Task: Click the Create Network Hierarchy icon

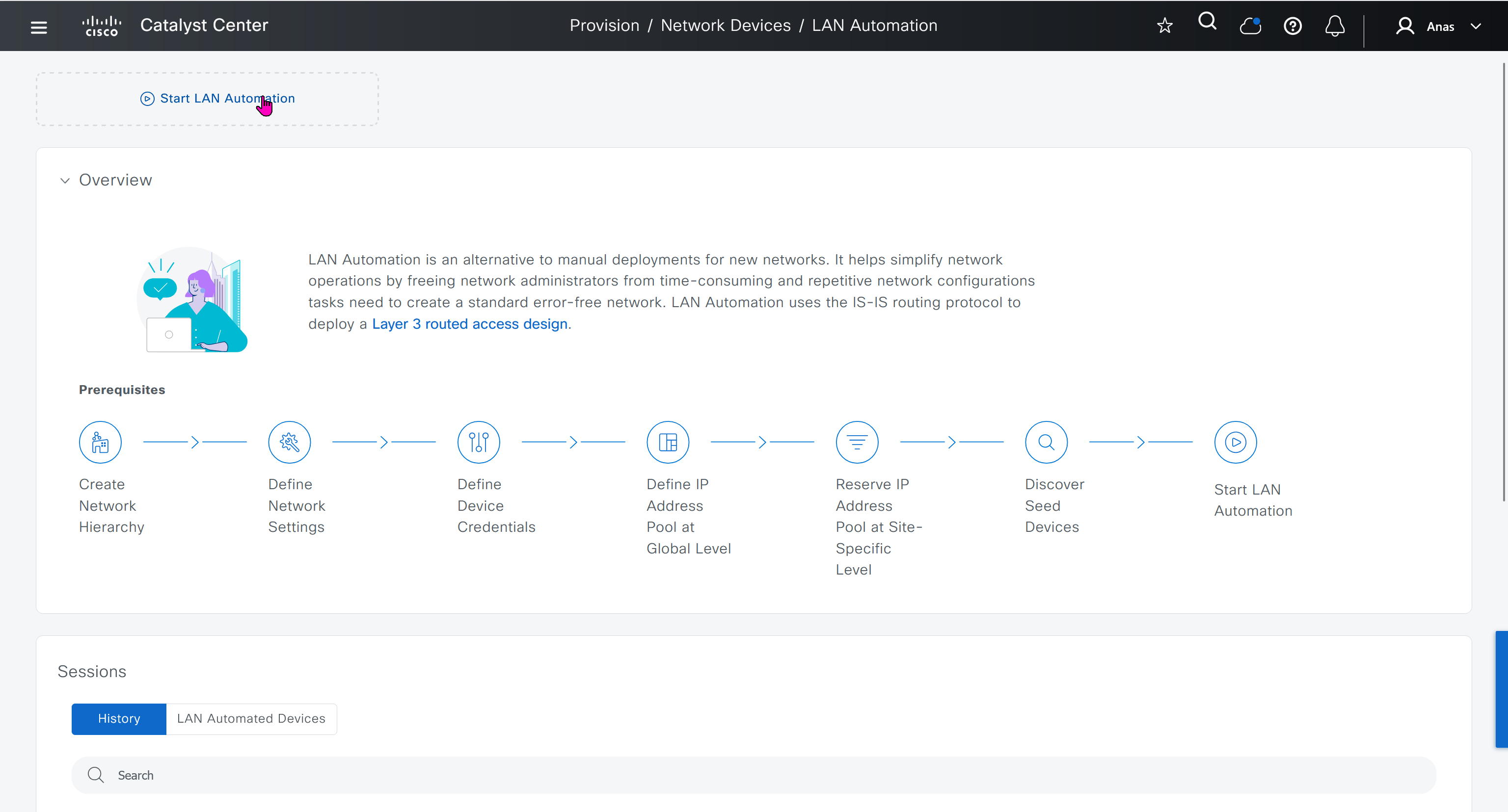Action: coord(100,442)
